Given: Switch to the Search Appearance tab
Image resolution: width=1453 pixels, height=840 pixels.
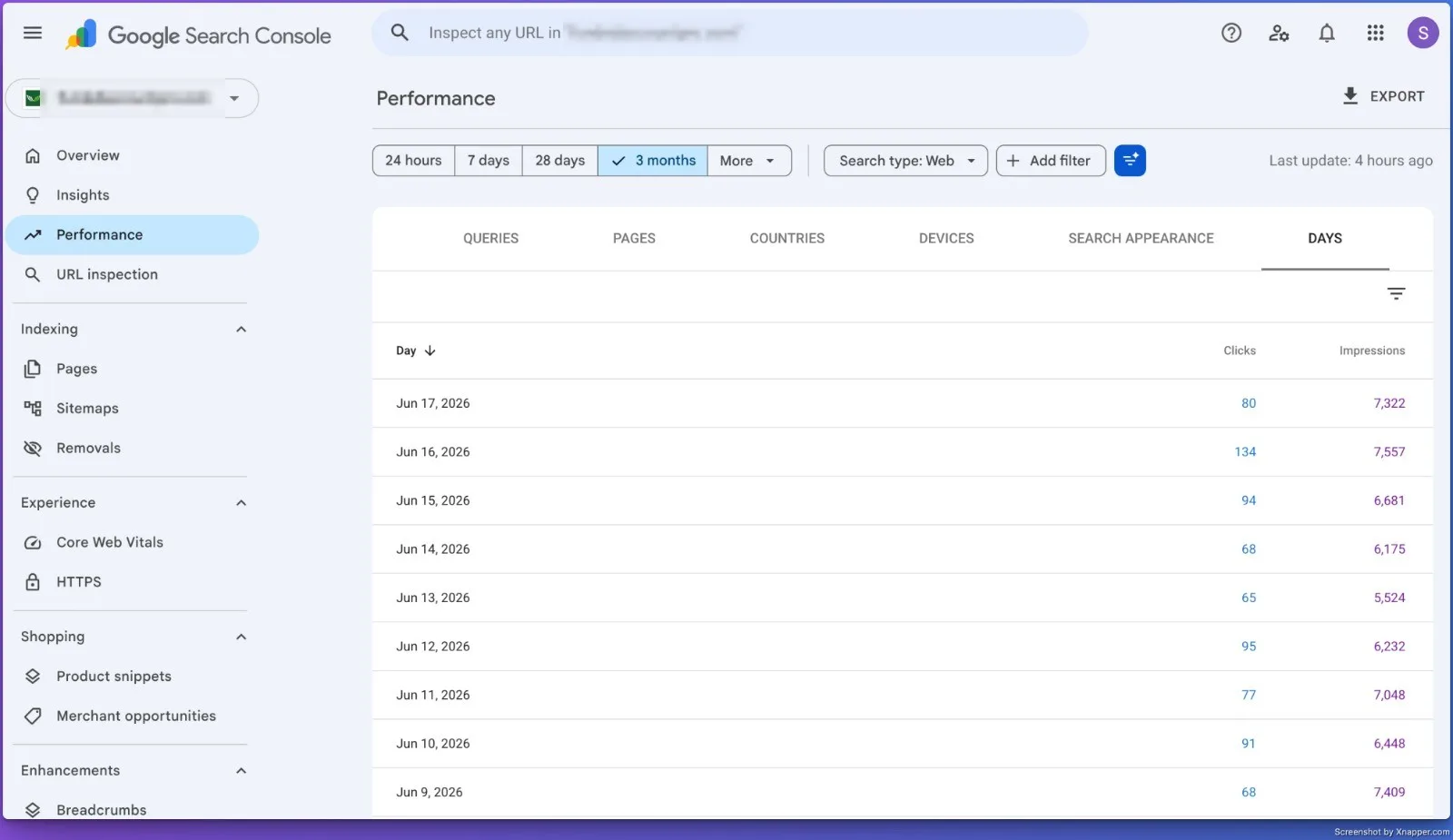Looking at the screenshot, I should [x=1141, y=239].
